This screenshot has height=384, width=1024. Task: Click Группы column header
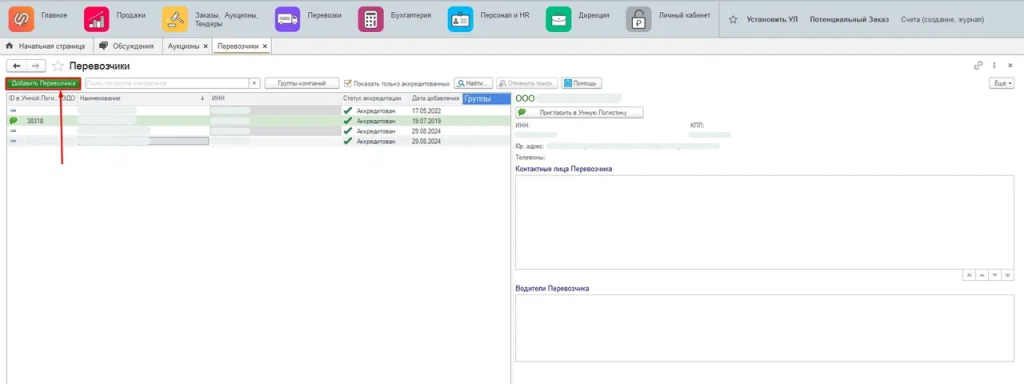486,99
